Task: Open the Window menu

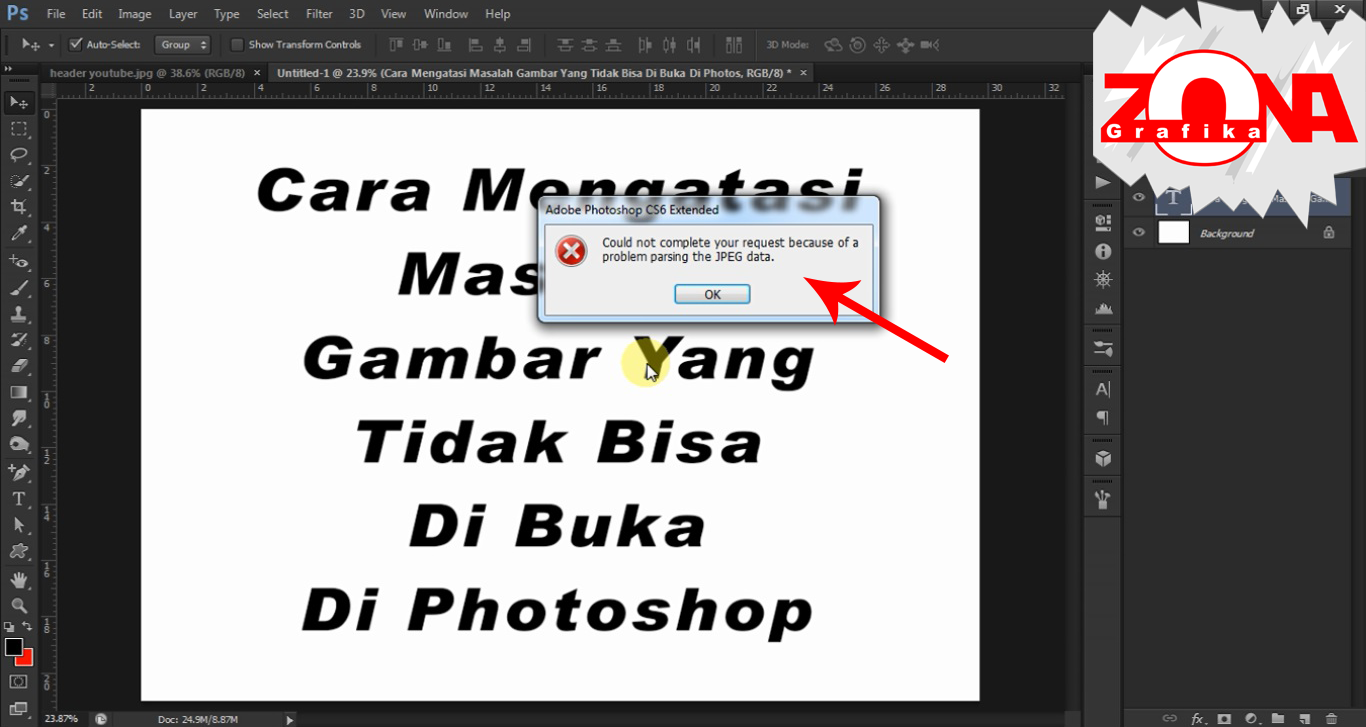Action: 446,14
